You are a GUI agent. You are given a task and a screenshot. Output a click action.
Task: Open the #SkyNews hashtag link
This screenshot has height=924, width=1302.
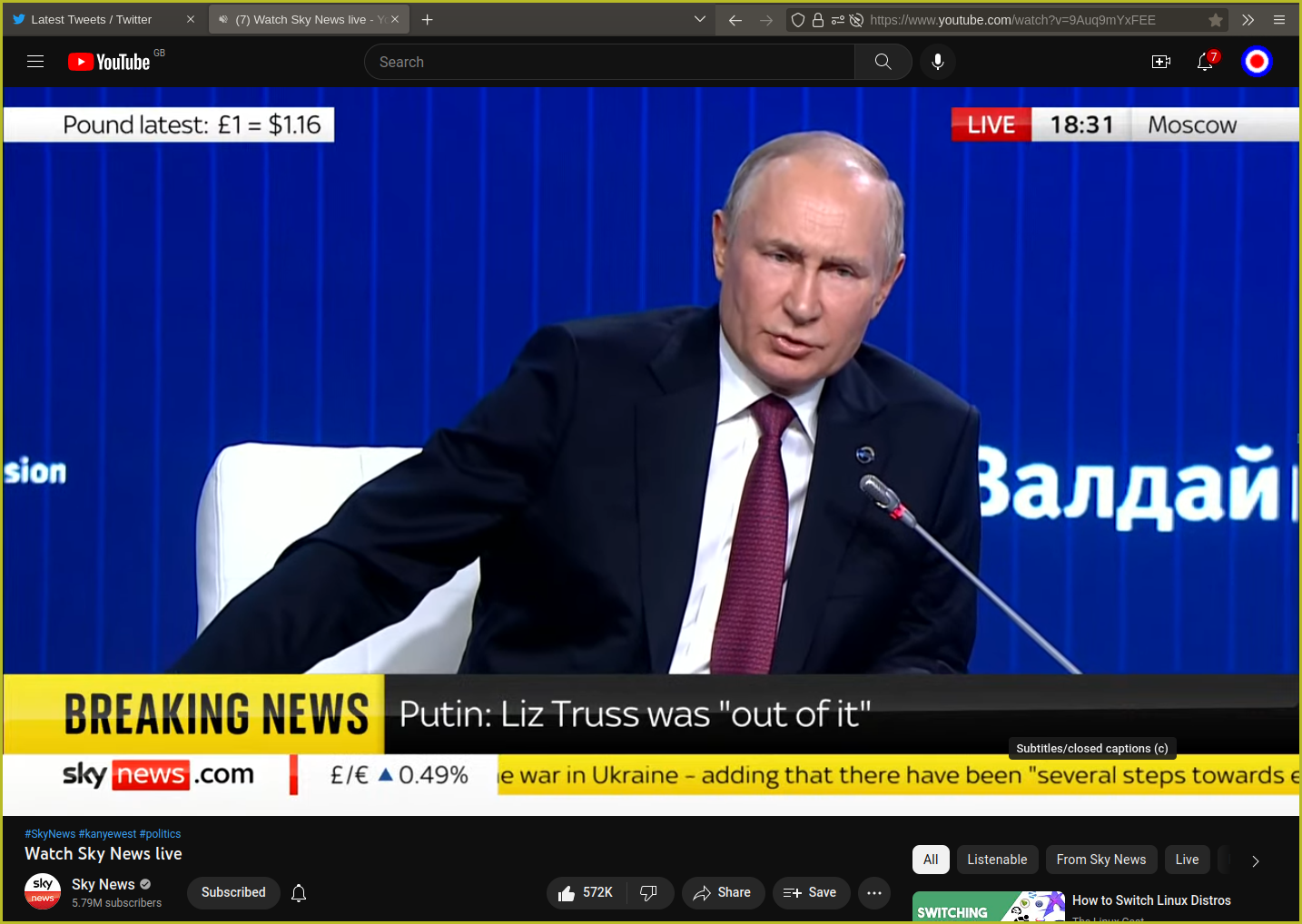[x=50, y=834]
